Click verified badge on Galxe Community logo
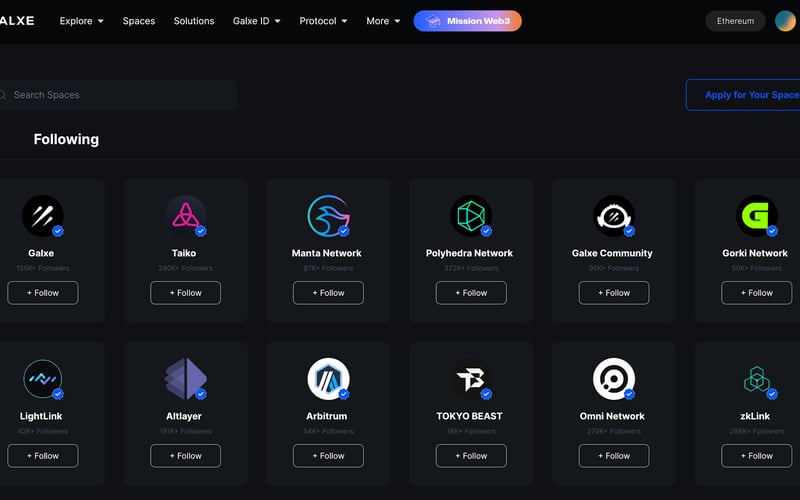This screenshot has height=500, width=800. point(629,231)
